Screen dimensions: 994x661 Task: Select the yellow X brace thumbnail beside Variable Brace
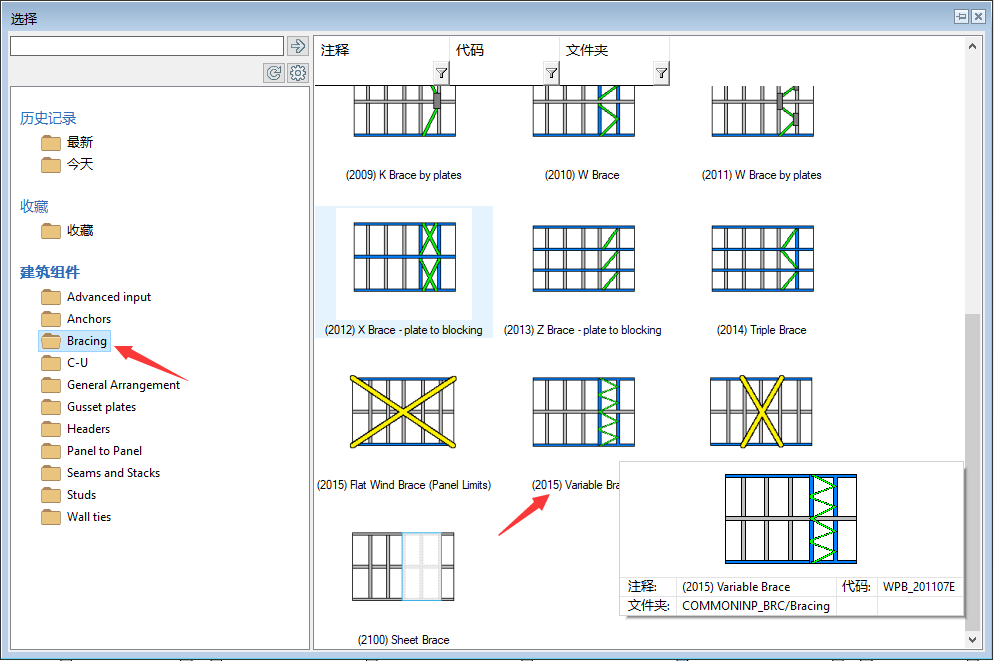point(761,412)
